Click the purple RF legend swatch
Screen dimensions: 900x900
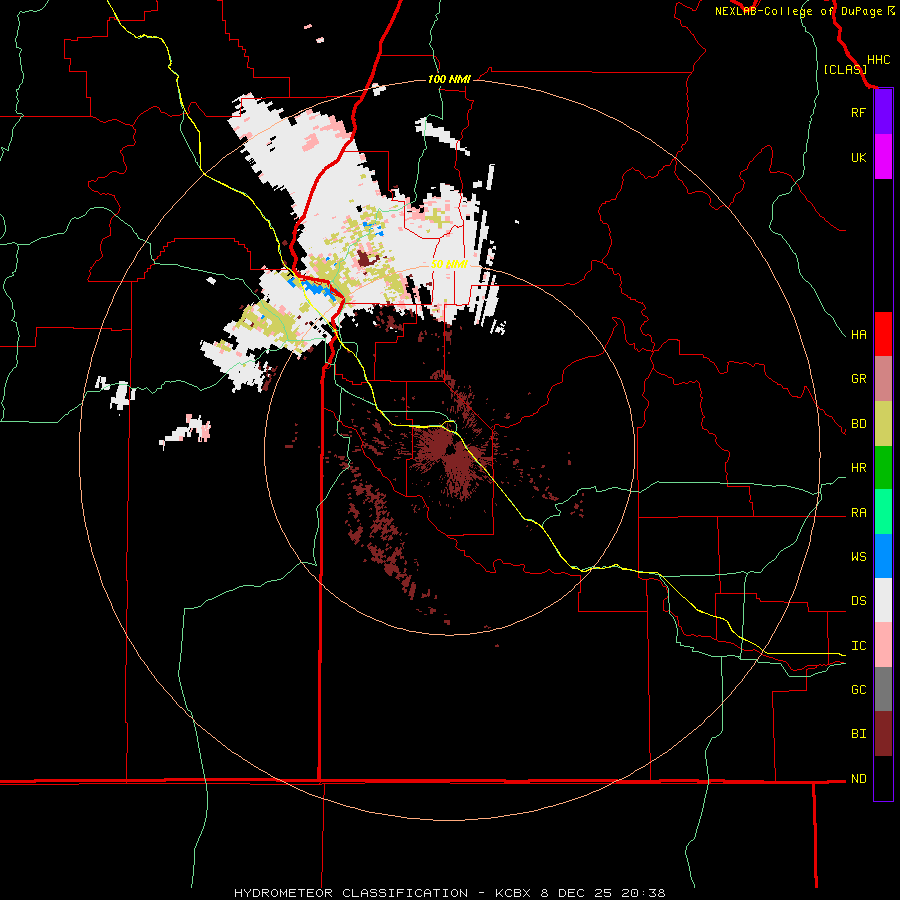tap(883, 112)
